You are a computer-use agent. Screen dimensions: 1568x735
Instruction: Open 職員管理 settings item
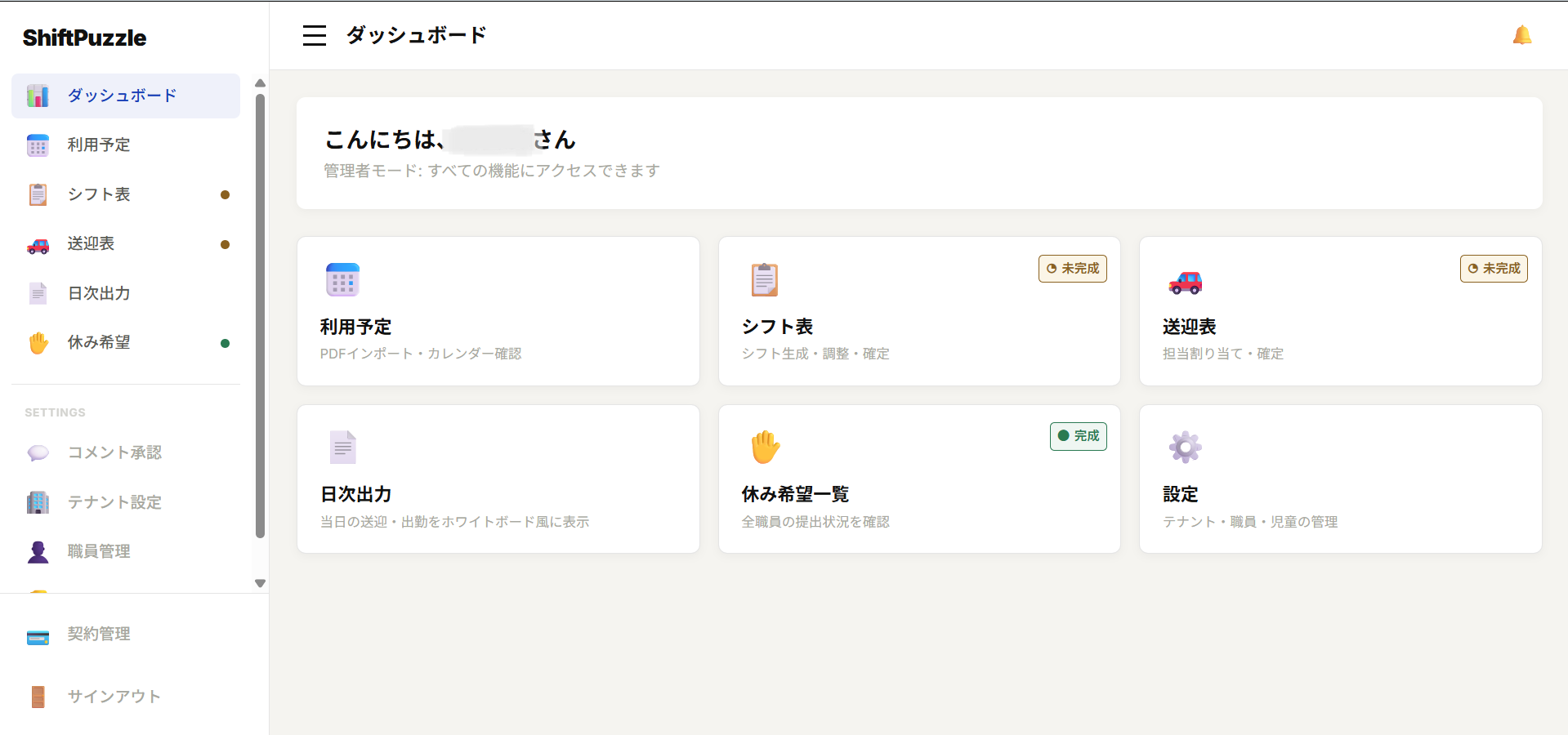[126, 551]
